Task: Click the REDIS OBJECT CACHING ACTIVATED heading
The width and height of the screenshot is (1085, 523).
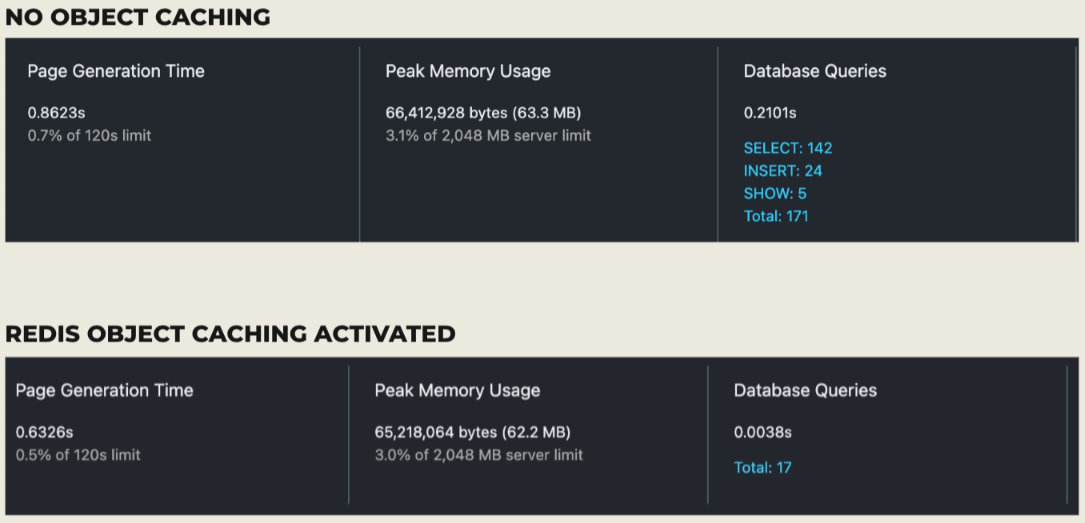Action: click(x=230, y=333)
